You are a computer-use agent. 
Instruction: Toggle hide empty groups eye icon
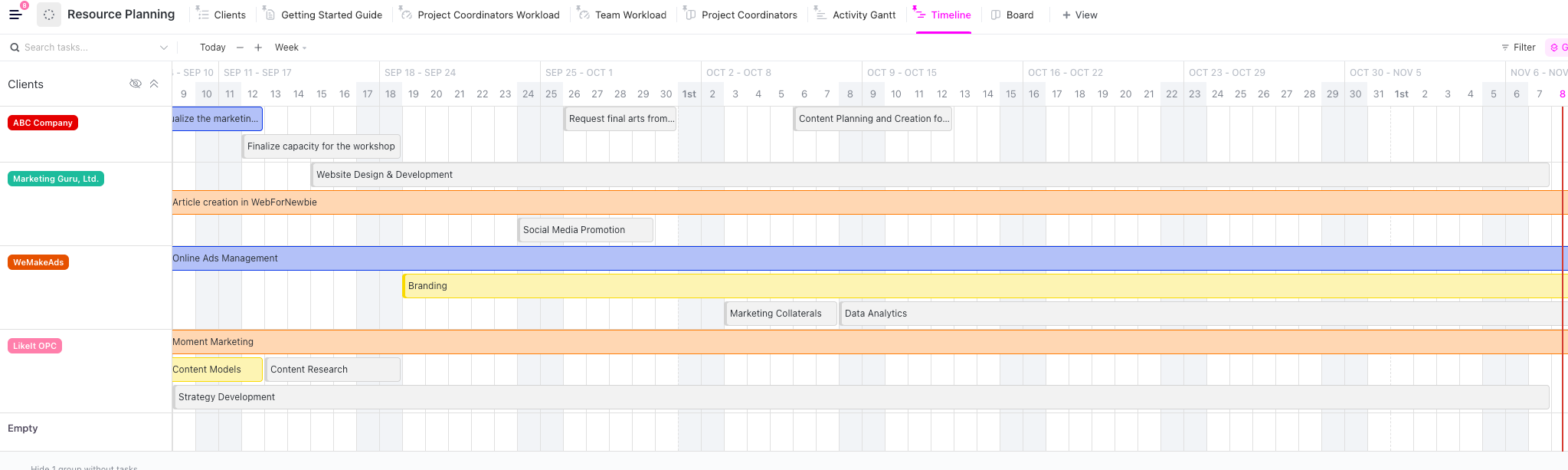pyautogui.click(x=136, y=84)
